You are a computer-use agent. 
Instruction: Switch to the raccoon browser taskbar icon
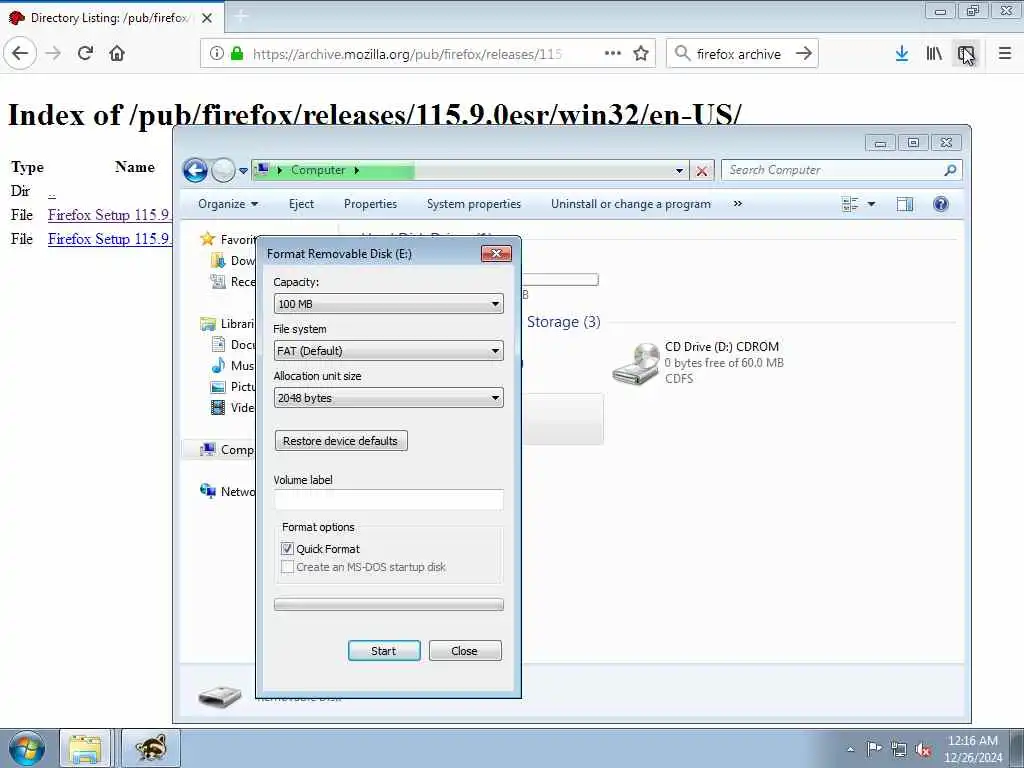[151, 748]
